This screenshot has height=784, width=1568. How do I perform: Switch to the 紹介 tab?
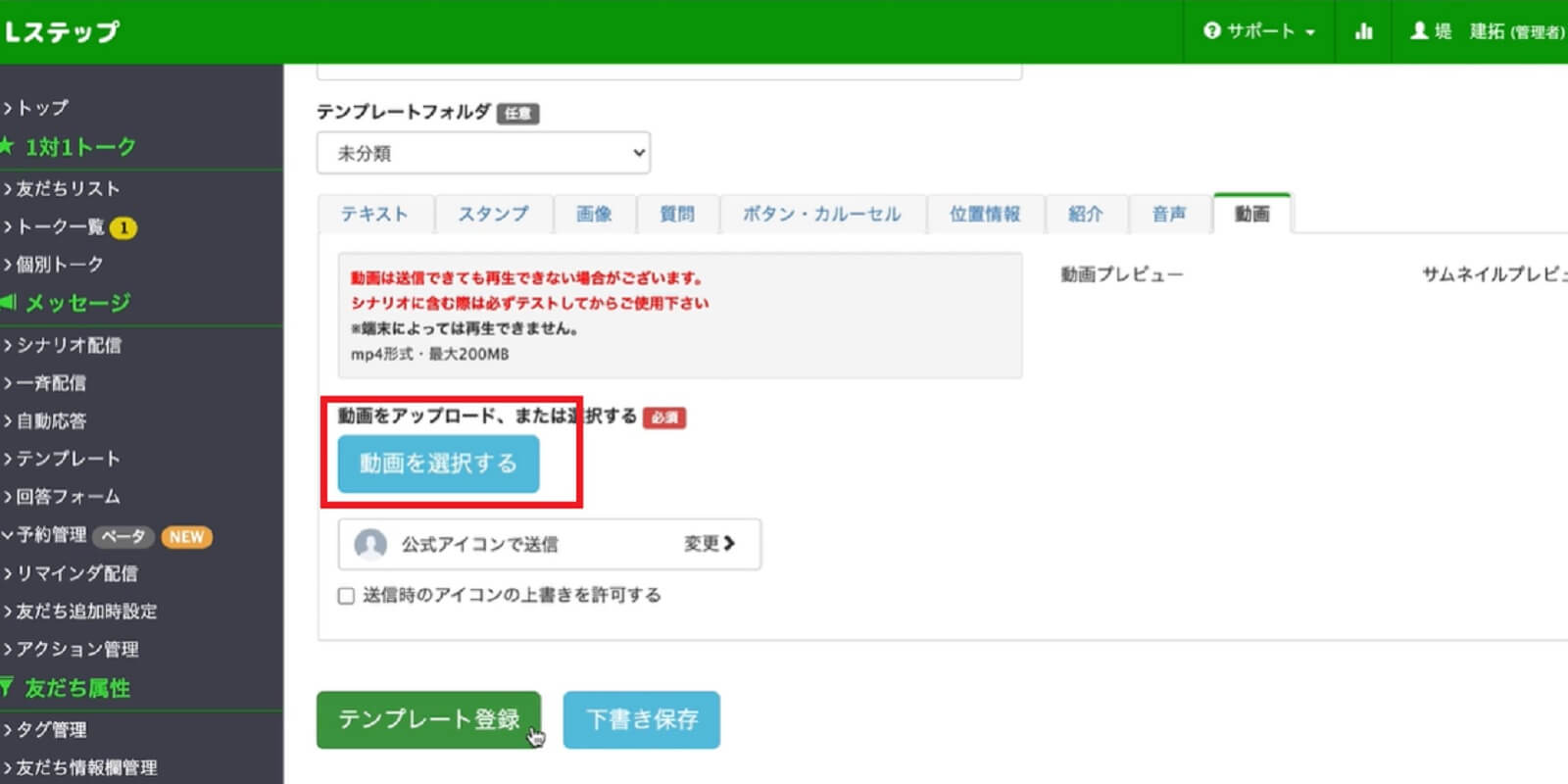1086,214
